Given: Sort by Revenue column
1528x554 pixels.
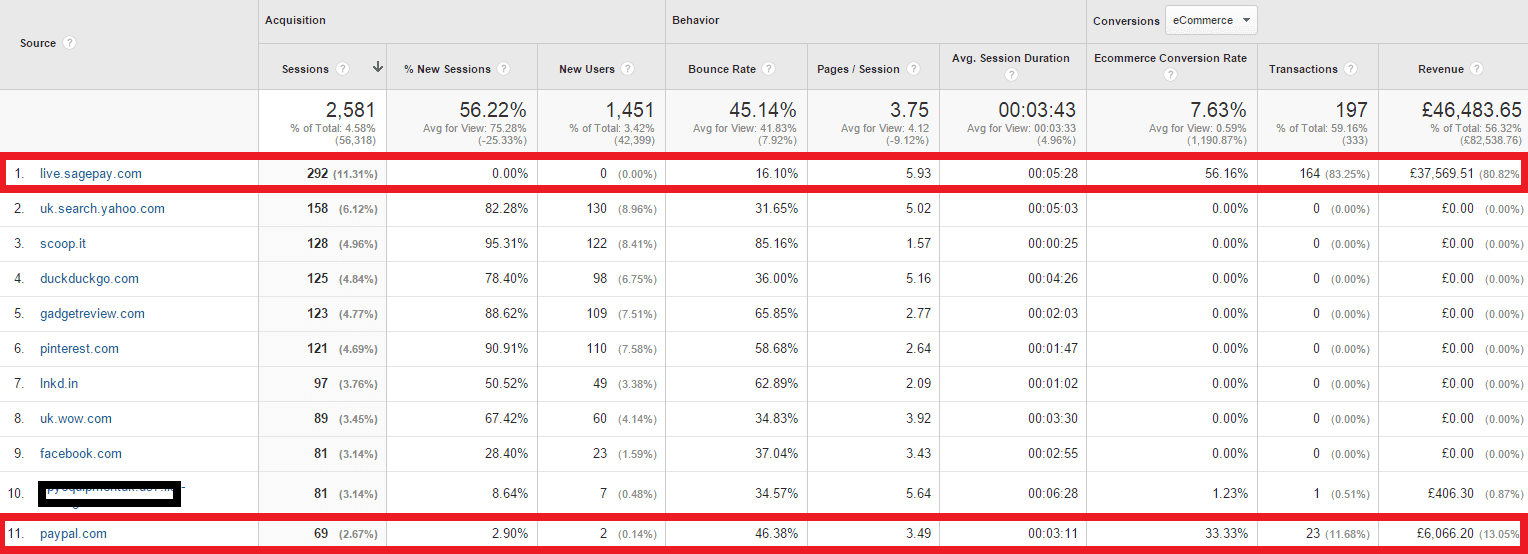Looking at the screenshot, I should [1441, 69].
